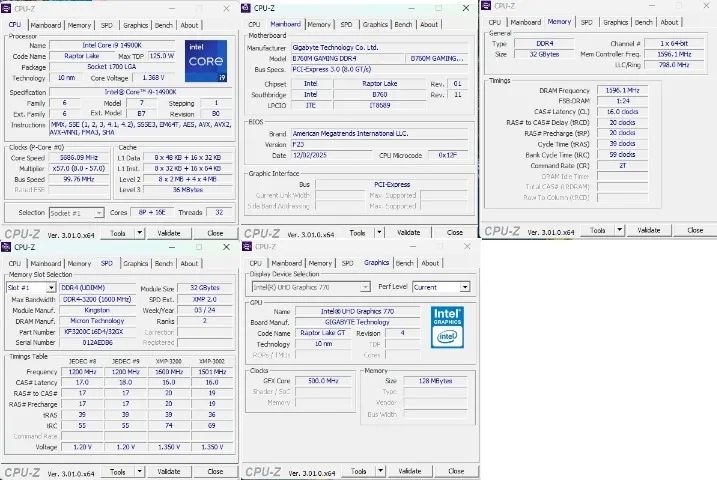Click the graphics Memory Size 128 MBytes value
This screenshot has width=717, height=480.
435,380
